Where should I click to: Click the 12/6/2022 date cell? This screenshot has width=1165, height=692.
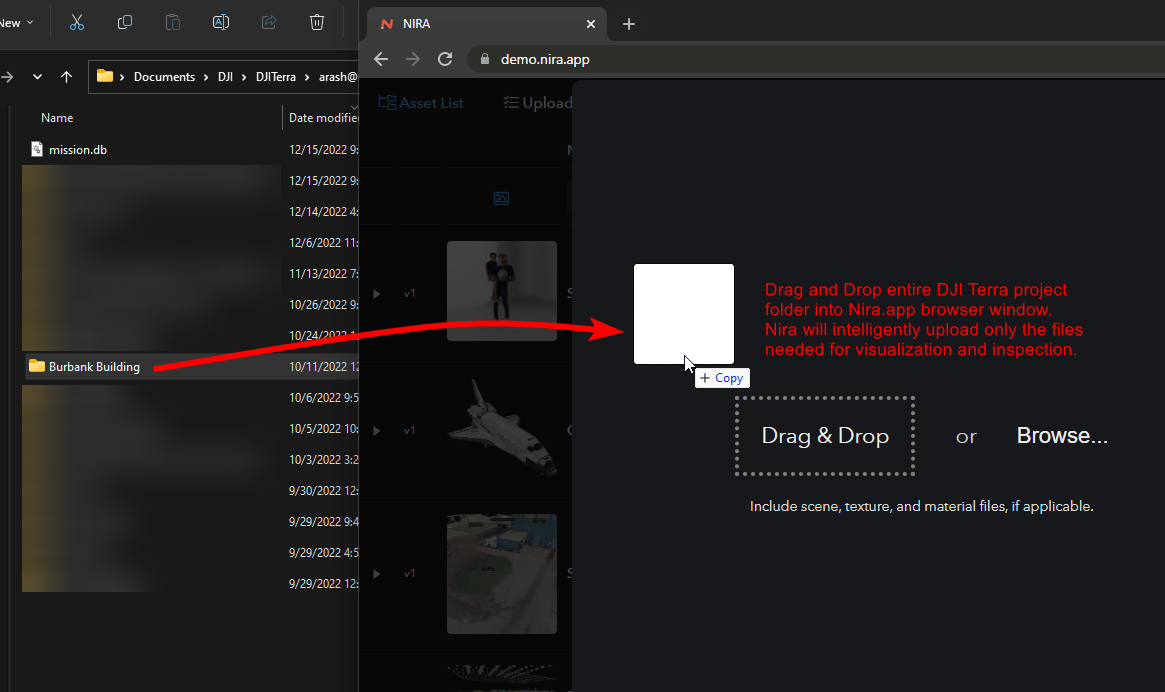point(323,243)
